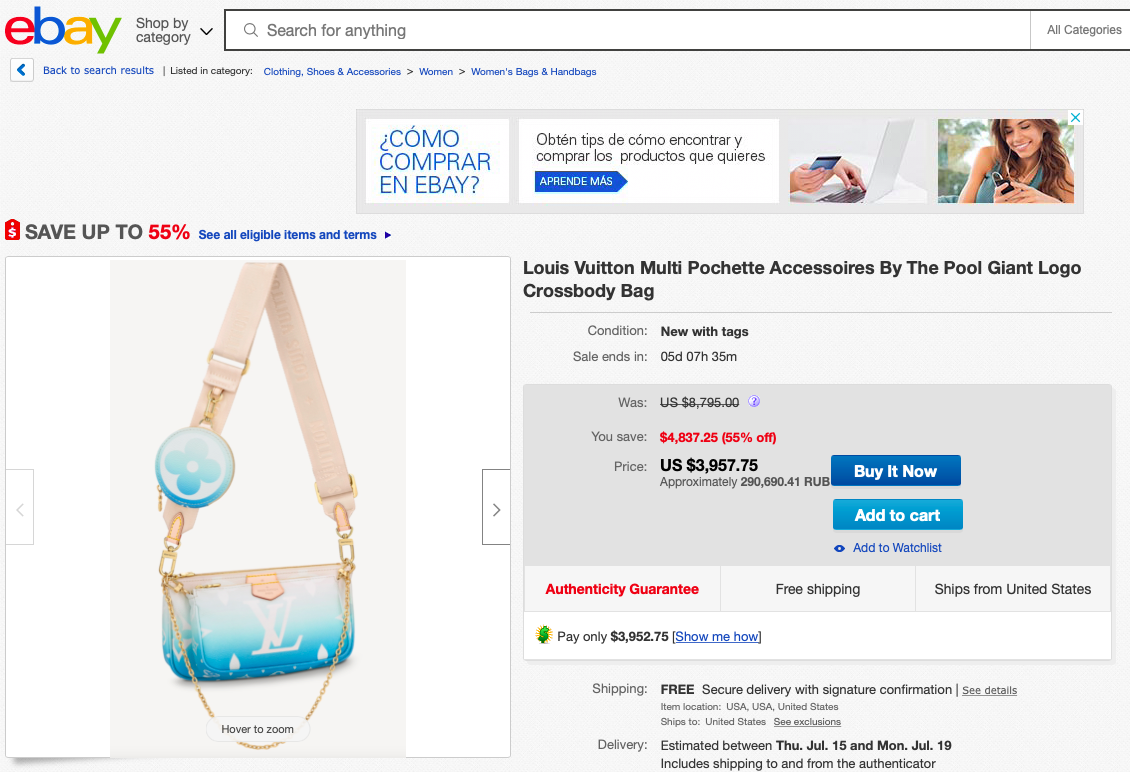
Task: Open the All Categories dropdown
Action: pyautogui.click(x=1083, y=30)
